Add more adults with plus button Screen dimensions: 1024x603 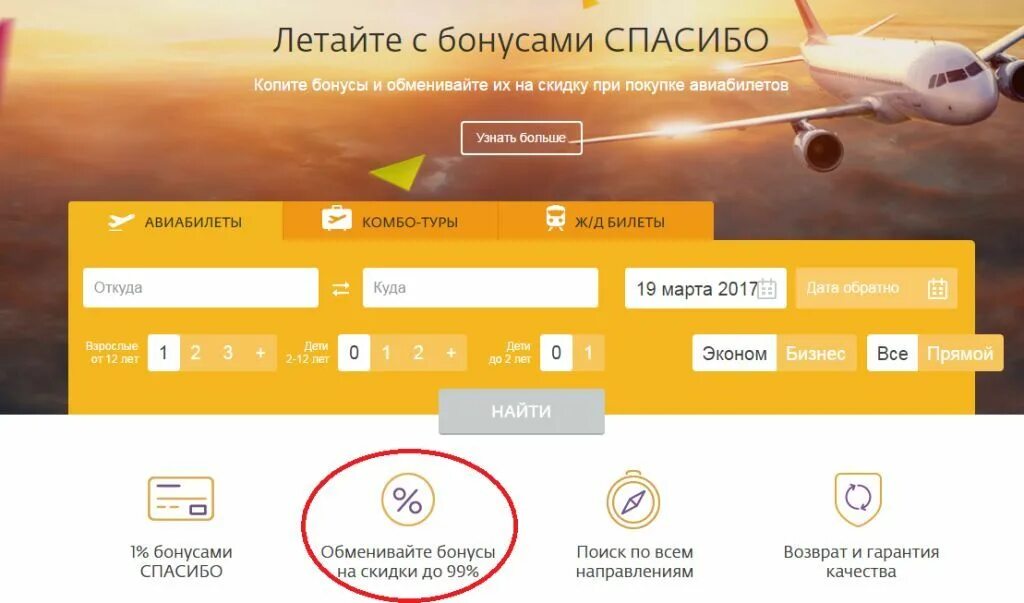tap(261, 353)
